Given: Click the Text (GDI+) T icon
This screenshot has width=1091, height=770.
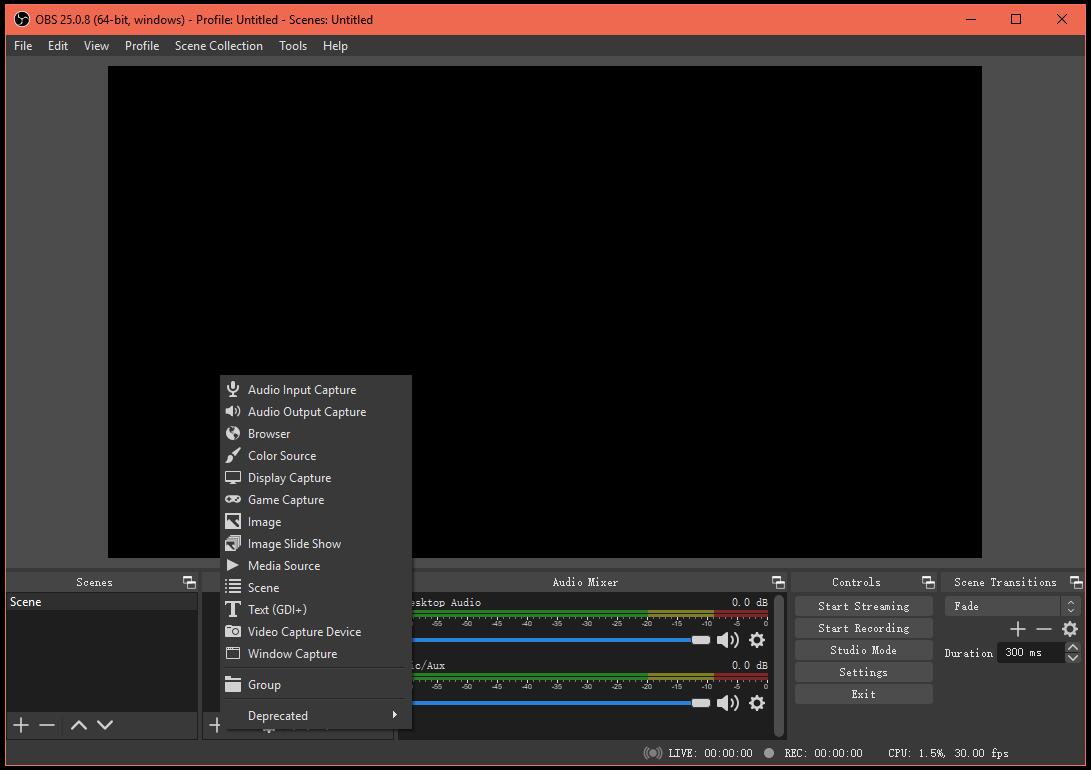Looking at the screenshot, I should tap(233, 609).
